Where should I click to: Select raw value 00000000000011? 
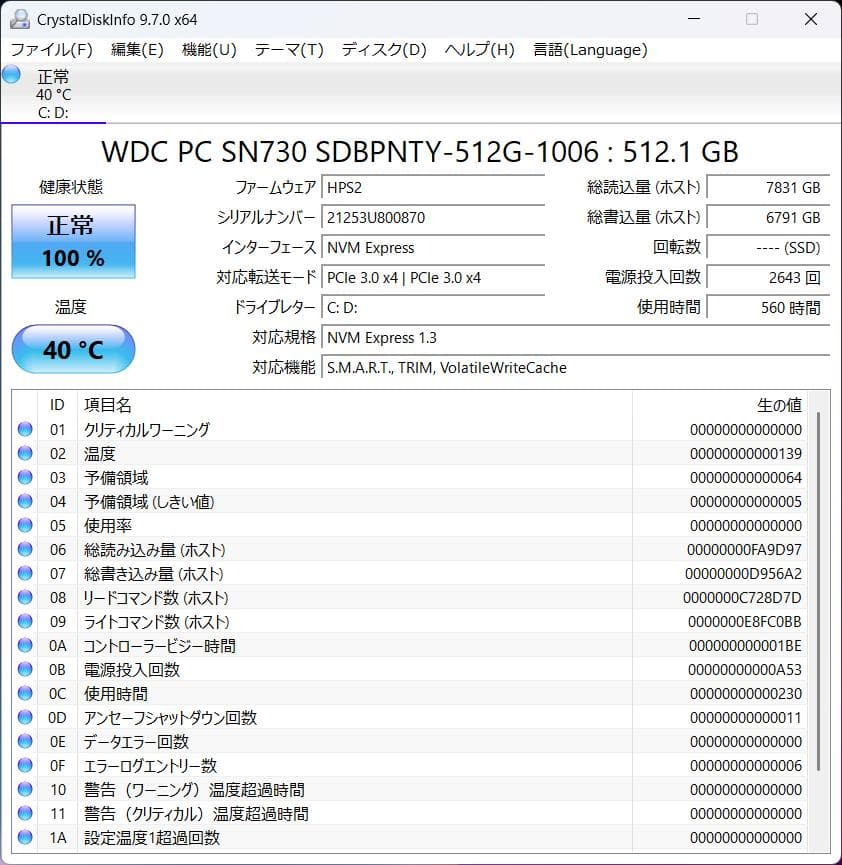click(x=746, y=718)
